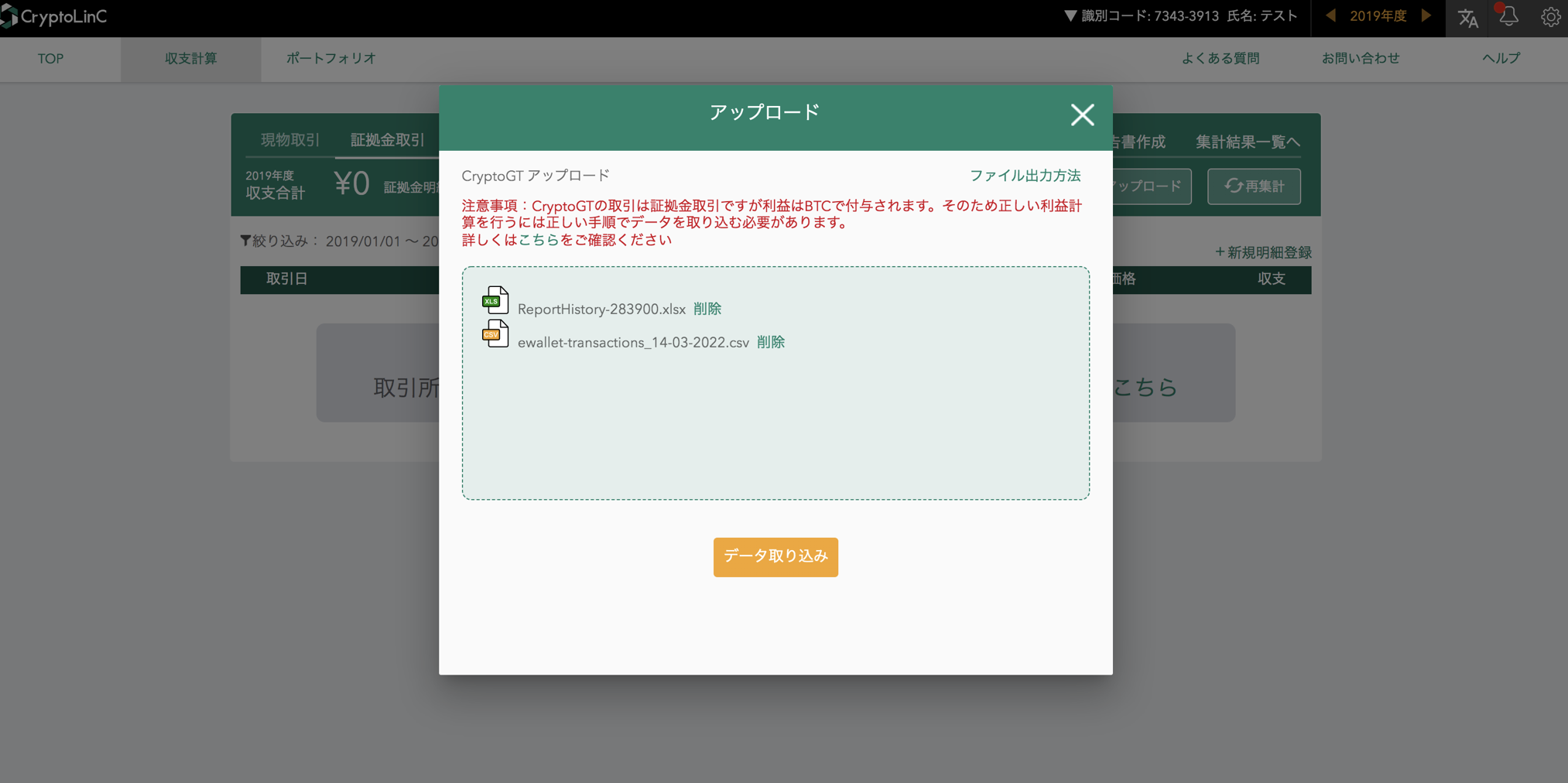Open よくある質問 page
The height and width of the screenshot is (783, 1568).
(1220, 59)
